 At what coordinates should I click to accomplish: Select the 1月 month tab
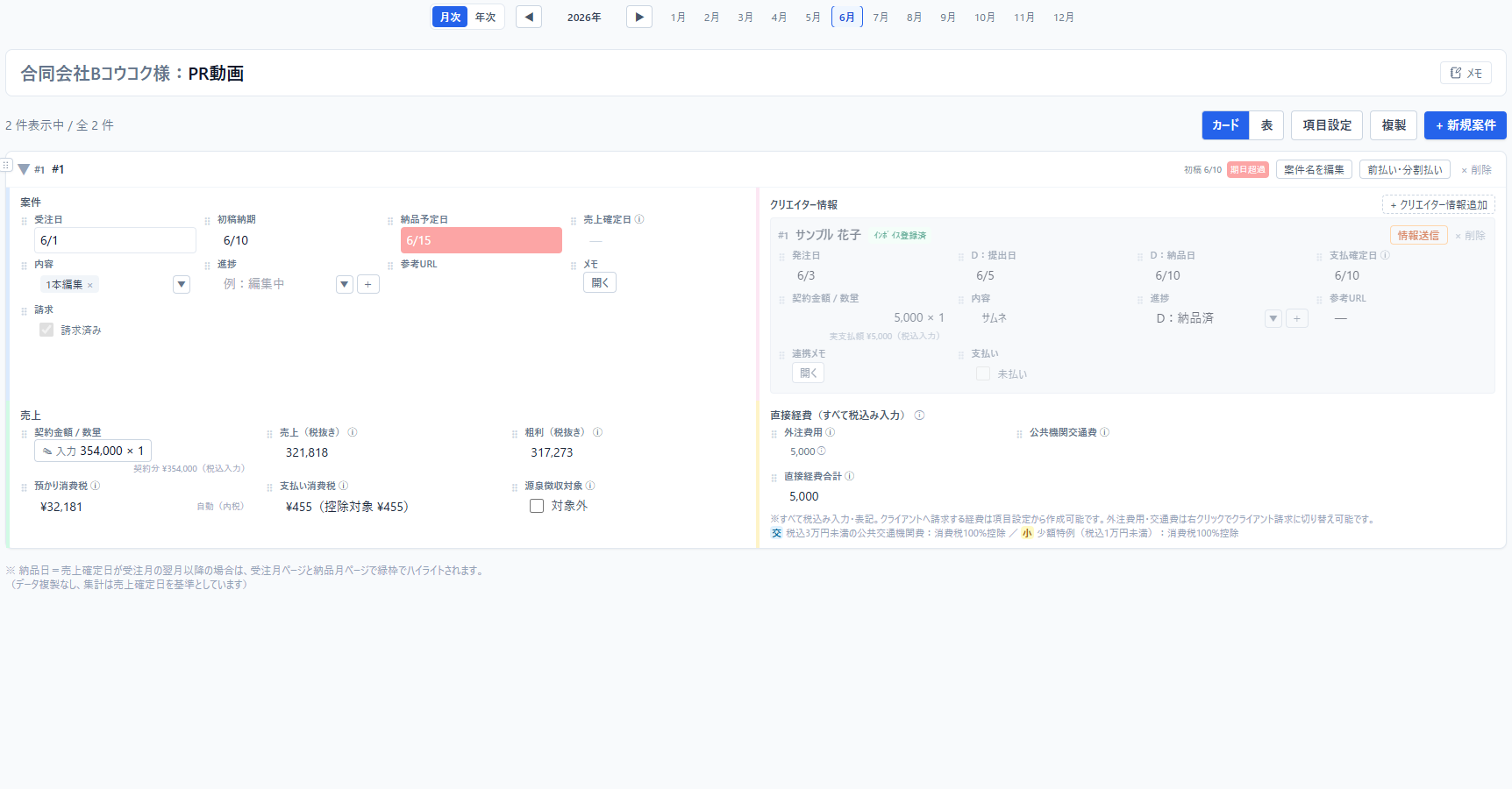tap(678, 17)
